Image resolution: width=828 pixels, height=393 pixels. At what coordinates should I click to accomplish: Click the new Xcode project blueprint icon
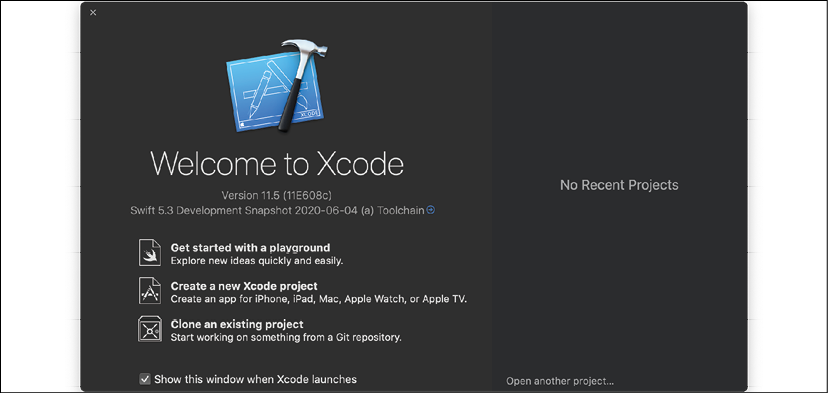(x=149, y=291)
